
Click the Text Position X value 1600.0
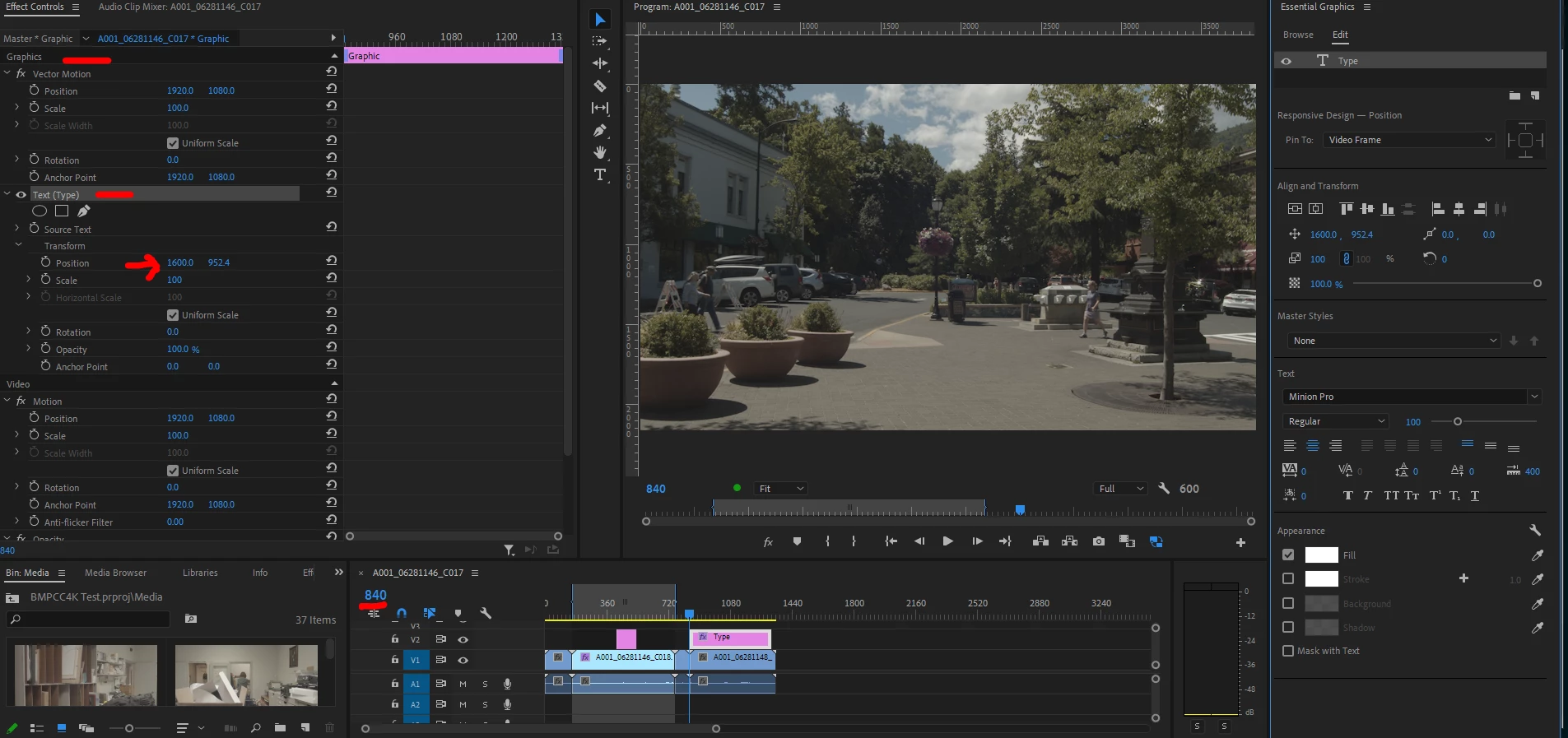pyautogui.click(x=179, y=262)
